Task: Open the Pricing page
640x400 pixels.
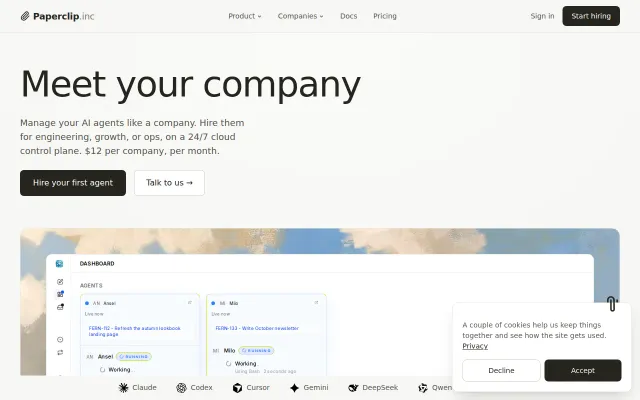Action: pos(384,16)
